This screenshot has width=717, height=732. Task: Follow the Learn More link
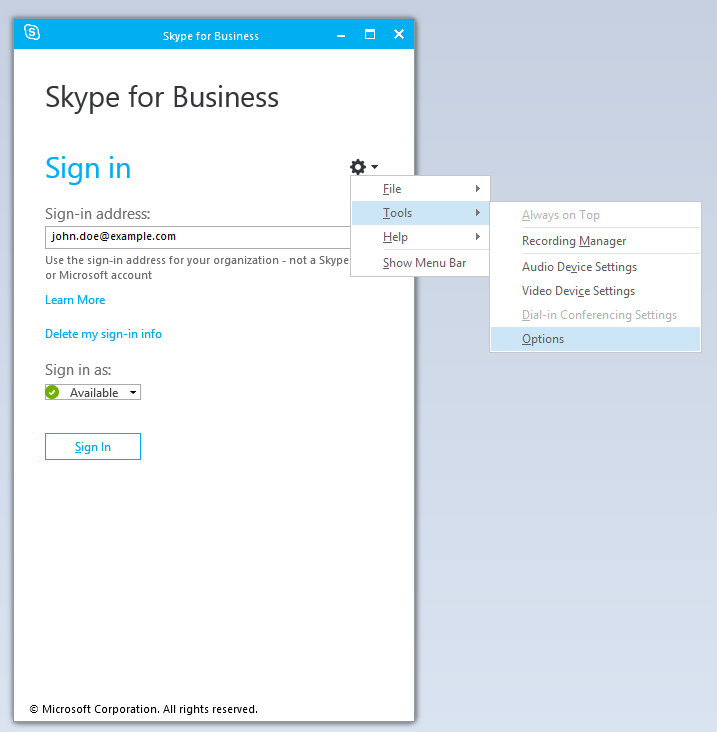click(x=75, y=300)
